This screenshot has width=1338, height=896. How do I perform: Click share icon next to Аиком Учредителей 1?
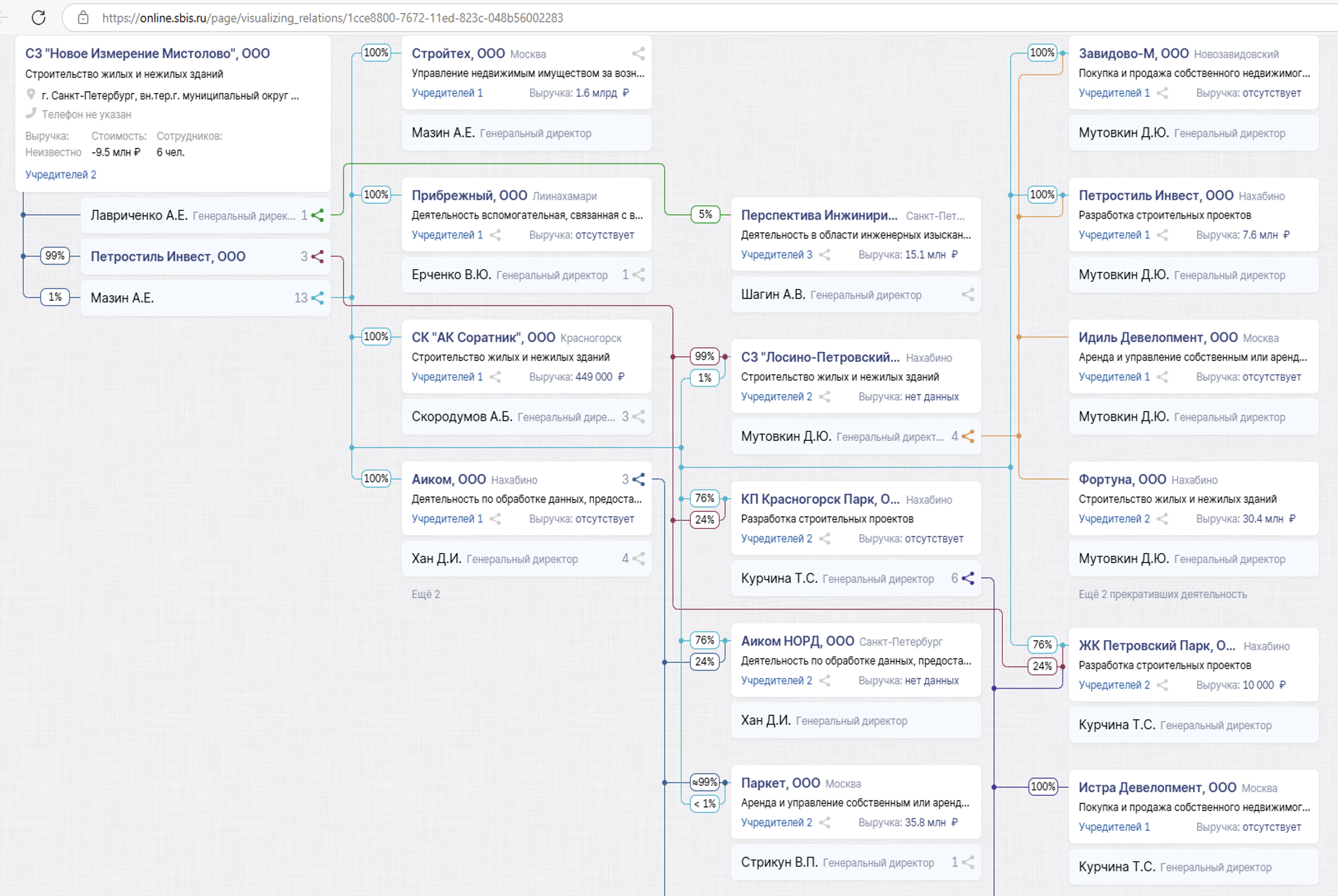point(496,519)
